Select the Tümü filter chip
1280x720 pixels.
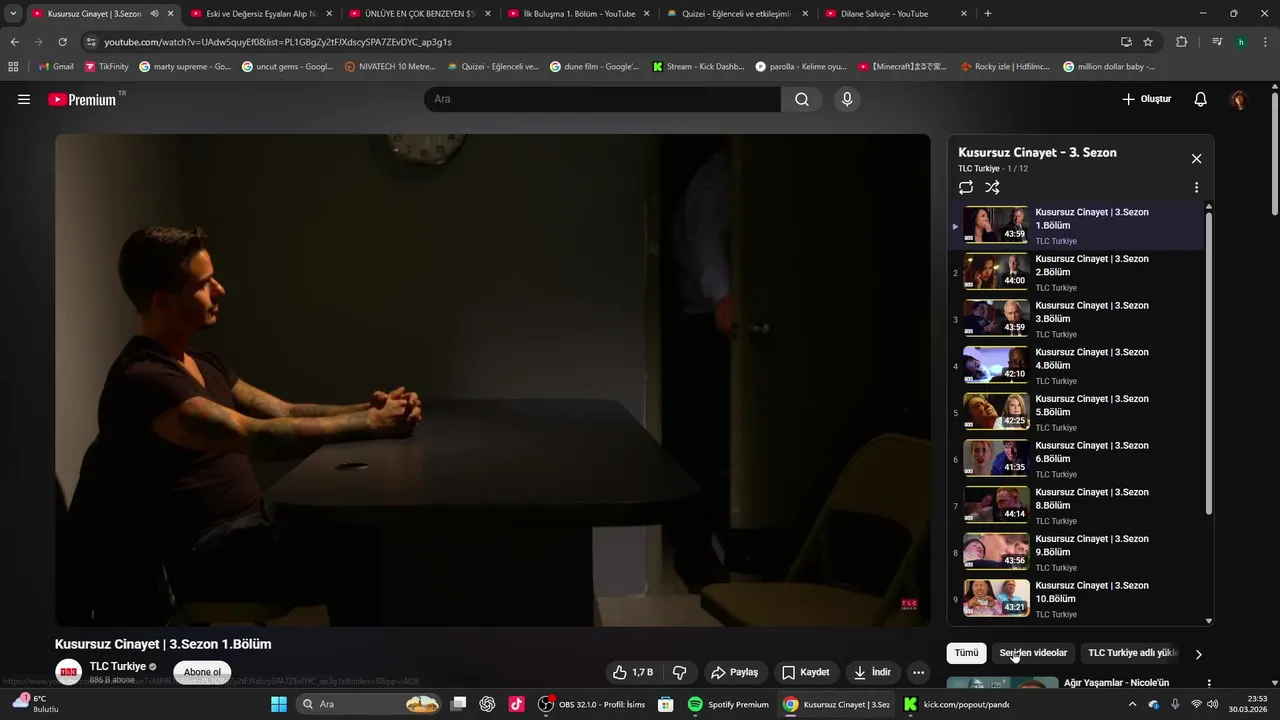pyautogui.click(x=966, y=653)
